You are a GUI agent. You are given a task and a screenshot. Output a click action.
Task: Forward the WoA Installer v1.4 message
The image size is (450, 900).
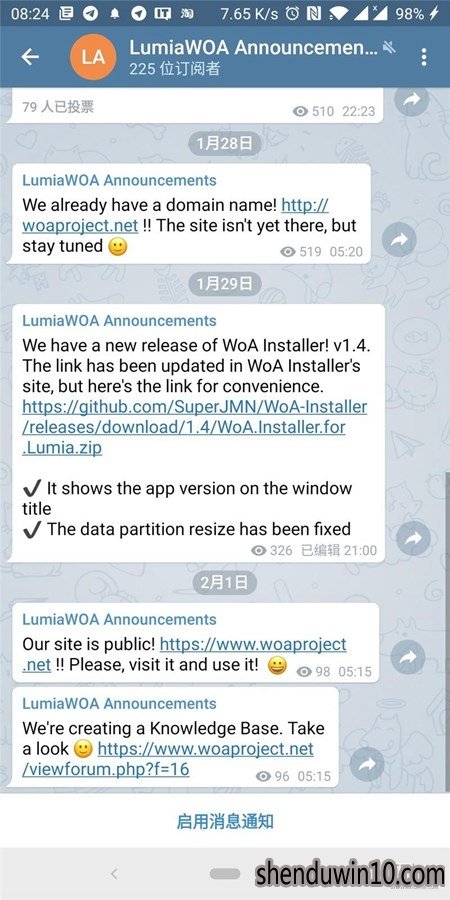(413, 538)
